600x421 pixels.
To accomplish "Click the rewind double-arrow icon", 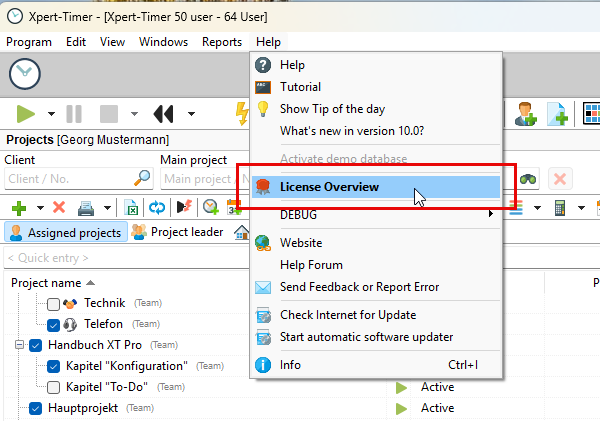I will [x=163, y=114].
